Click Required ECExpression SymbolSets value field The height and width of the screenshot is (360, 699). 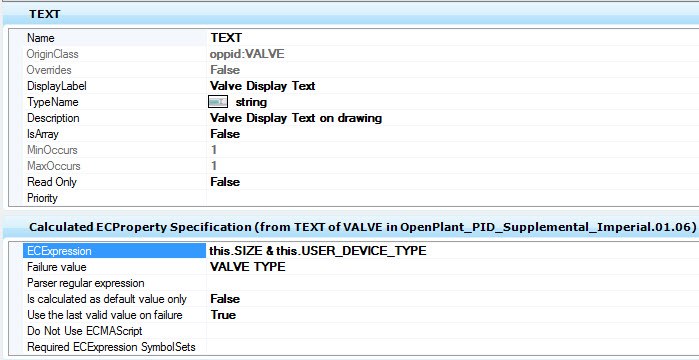[452, 347]
